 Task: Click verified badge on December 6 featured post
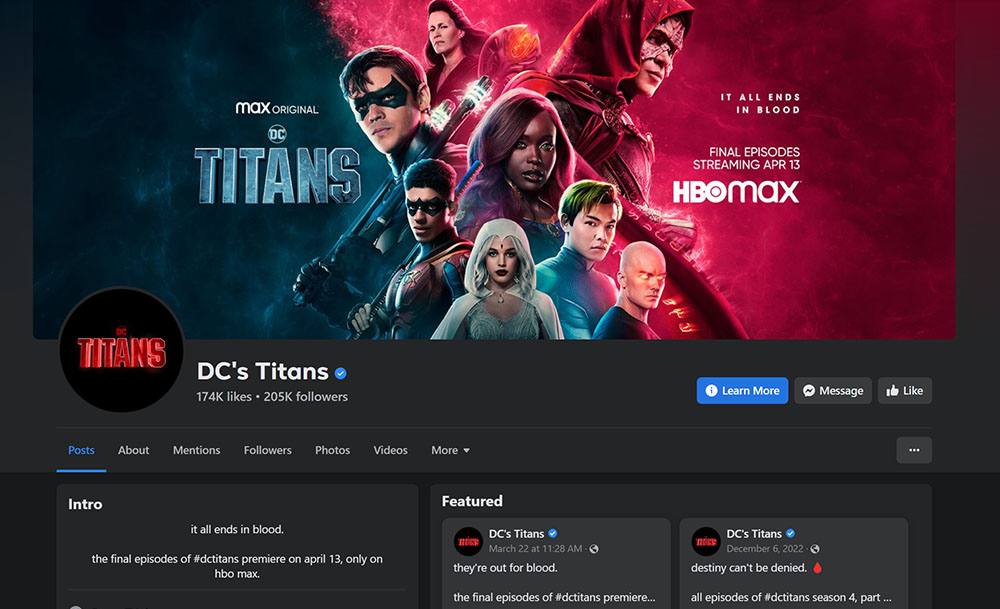790,534
